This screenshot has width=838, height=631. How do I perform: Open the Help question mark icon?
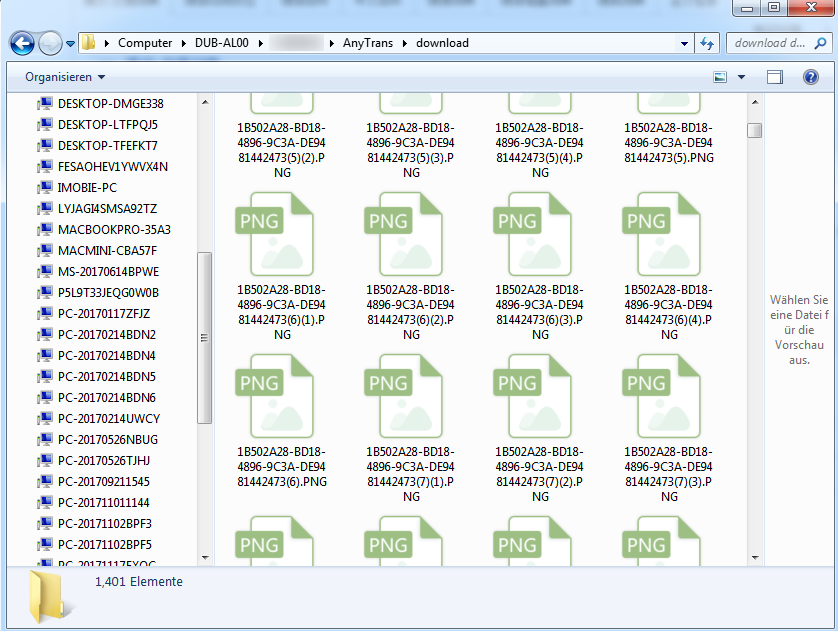(x=811, y=77)
